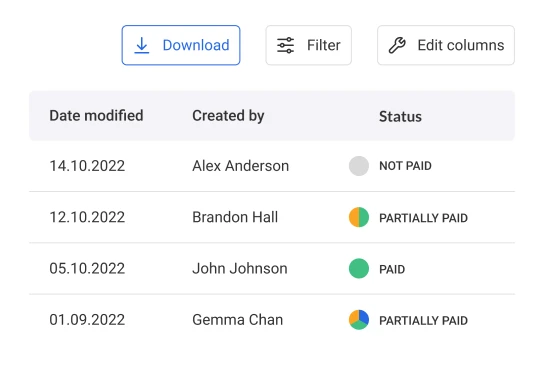544x366 pixels.
Task: Sort by the Created by column header
Action: 228,116
